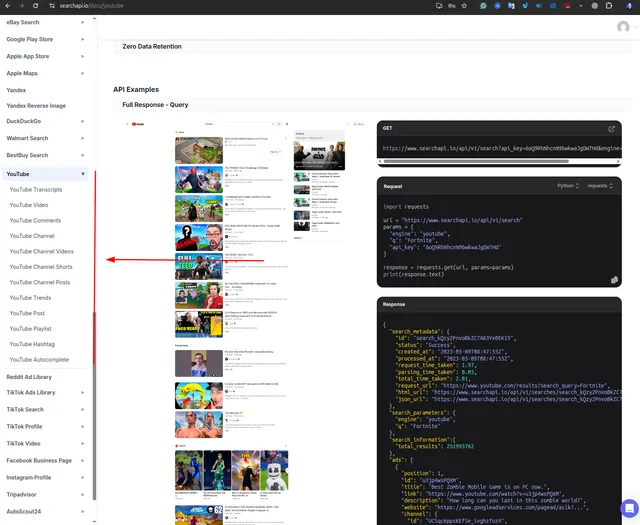Toggle the Full Response - Query section
Screen dimensions: 640x525
[373, 105]
